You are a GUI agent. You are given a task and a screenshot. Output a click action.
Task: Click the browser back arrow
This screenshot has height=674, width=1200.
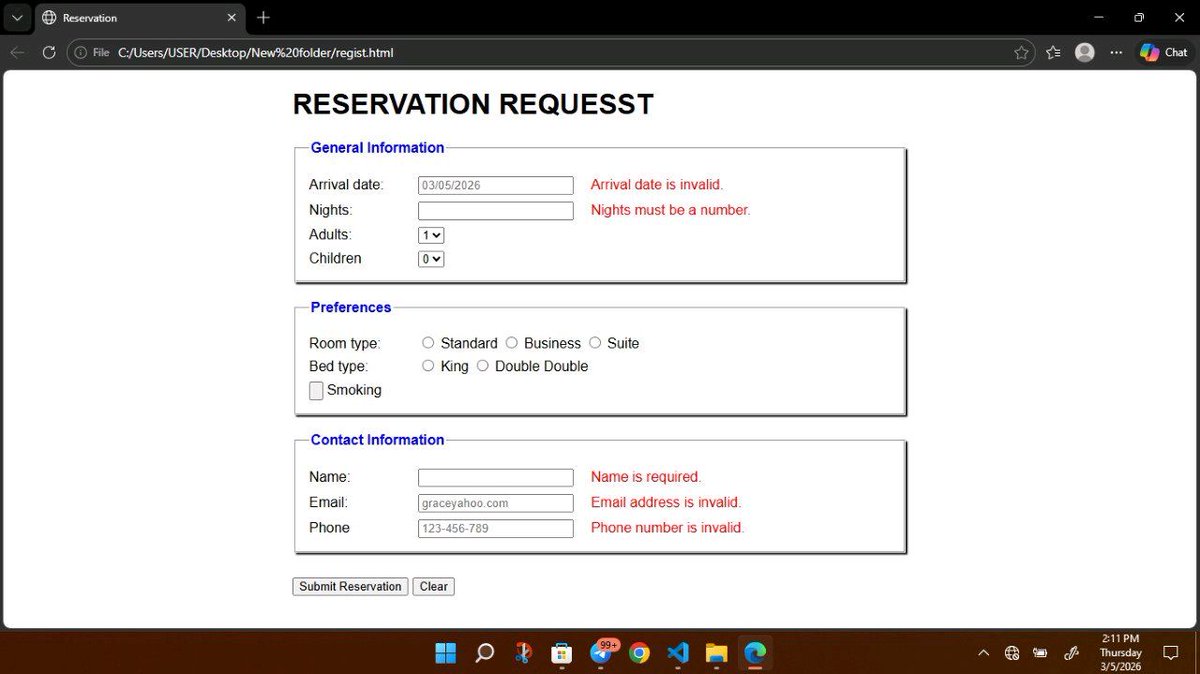[x=17, y=52]
